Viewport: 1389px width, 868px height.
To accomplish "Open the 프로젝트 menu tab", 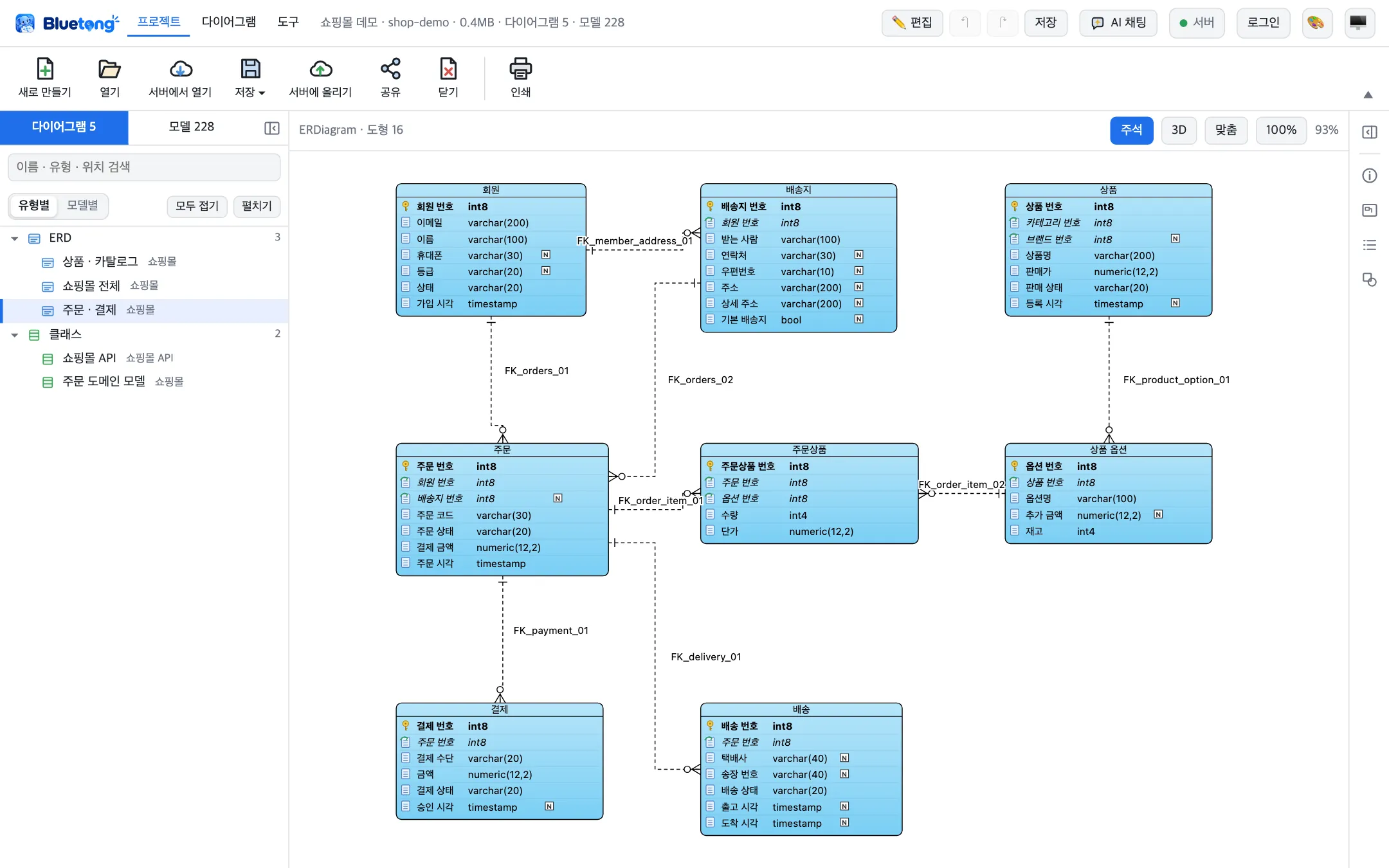I will pos(159,22).
